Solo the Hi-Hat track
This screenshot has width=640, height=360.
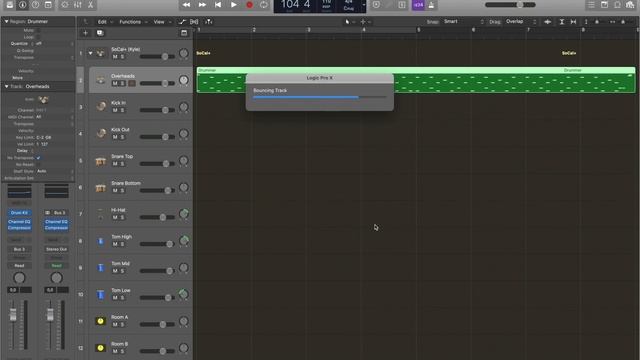[122, 217]
